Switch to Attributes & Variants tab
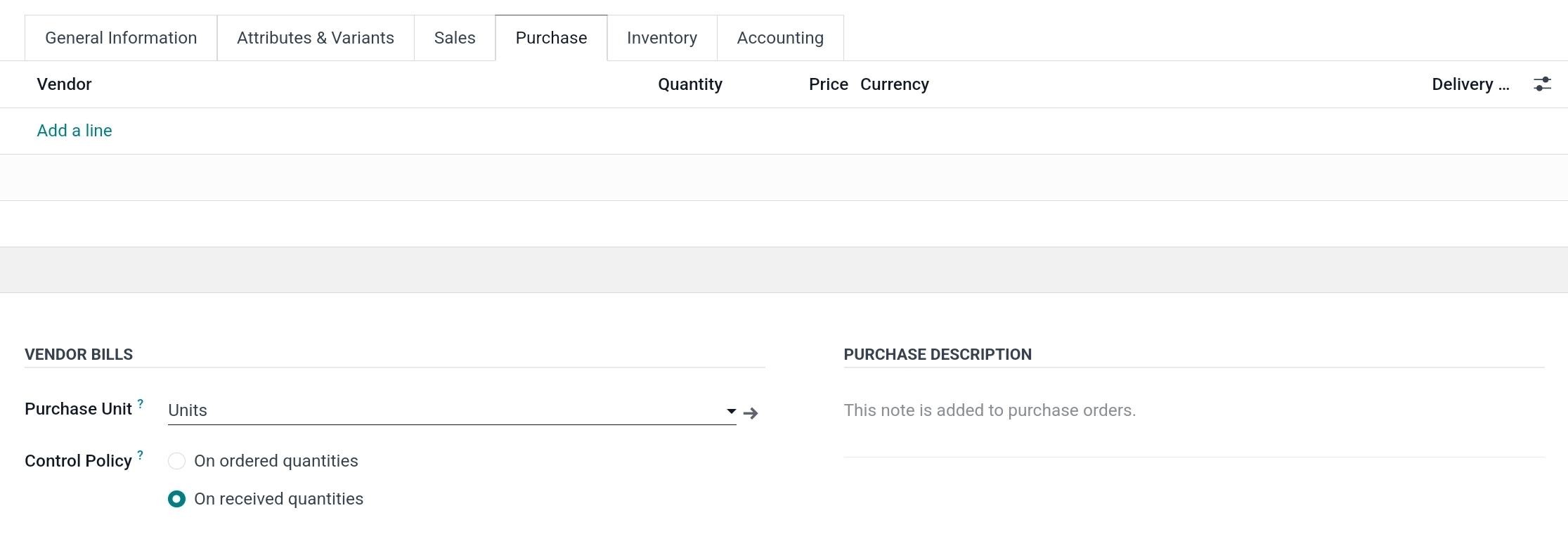Viewport: 1568px width, 546px height. [316, 38]
